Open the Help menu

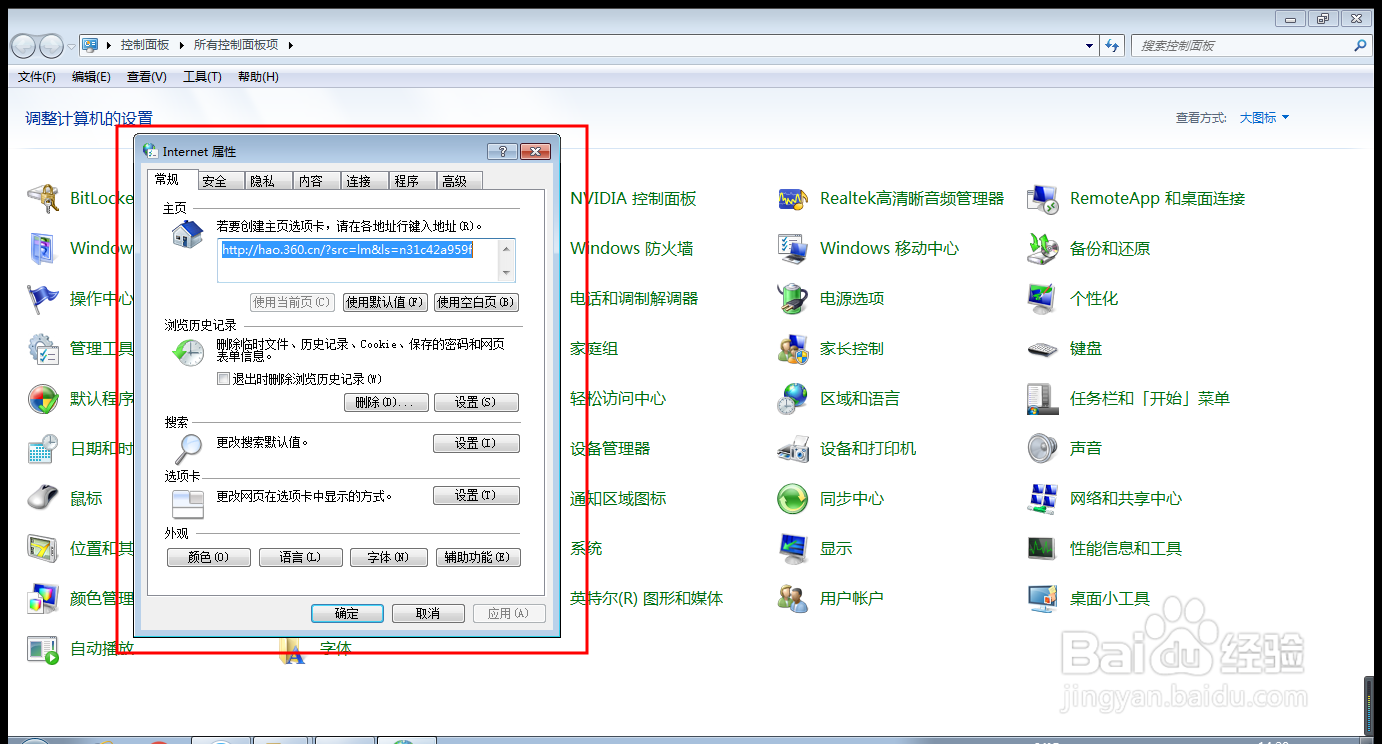click(258, 77)
